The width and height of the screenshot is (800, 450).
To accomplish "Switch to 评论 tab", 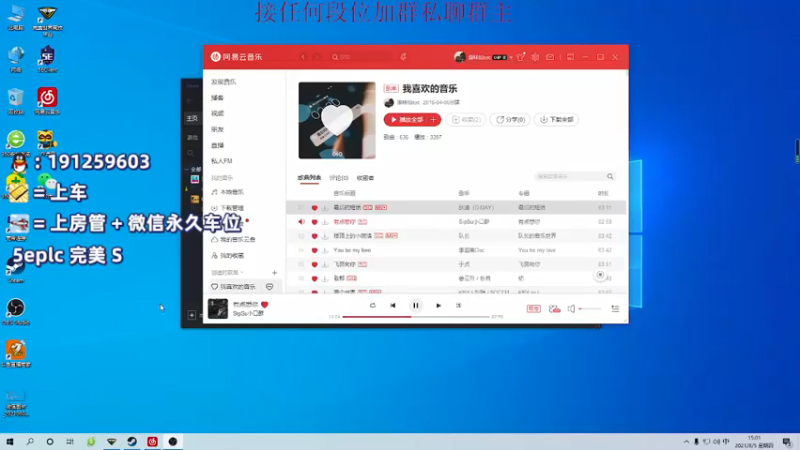I will [x=339, y=178].
